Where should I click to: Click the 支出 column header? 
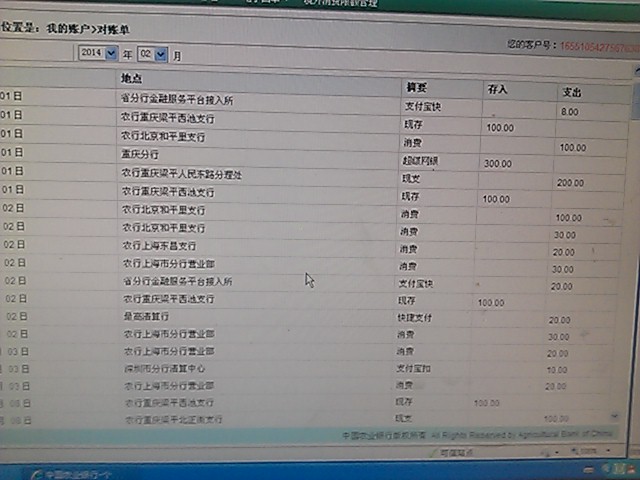tap(571, 92)
